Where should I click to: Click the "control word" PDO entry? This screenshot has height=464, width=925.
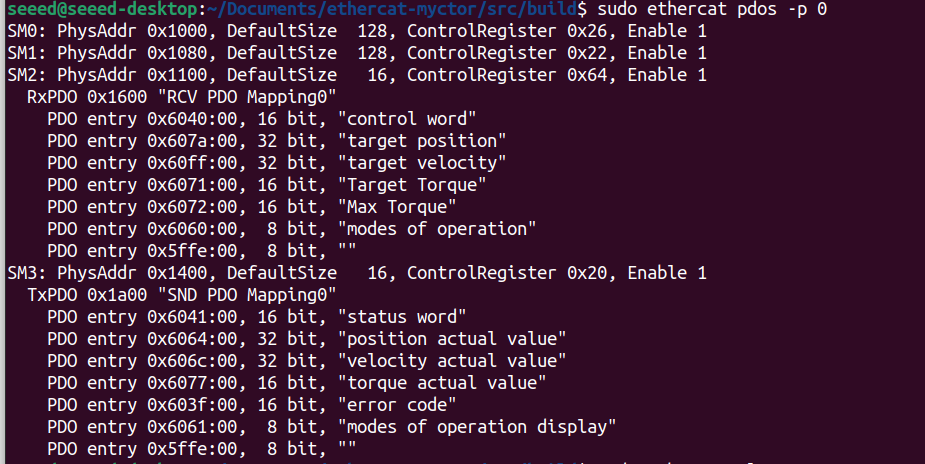(x=261, y=119)
